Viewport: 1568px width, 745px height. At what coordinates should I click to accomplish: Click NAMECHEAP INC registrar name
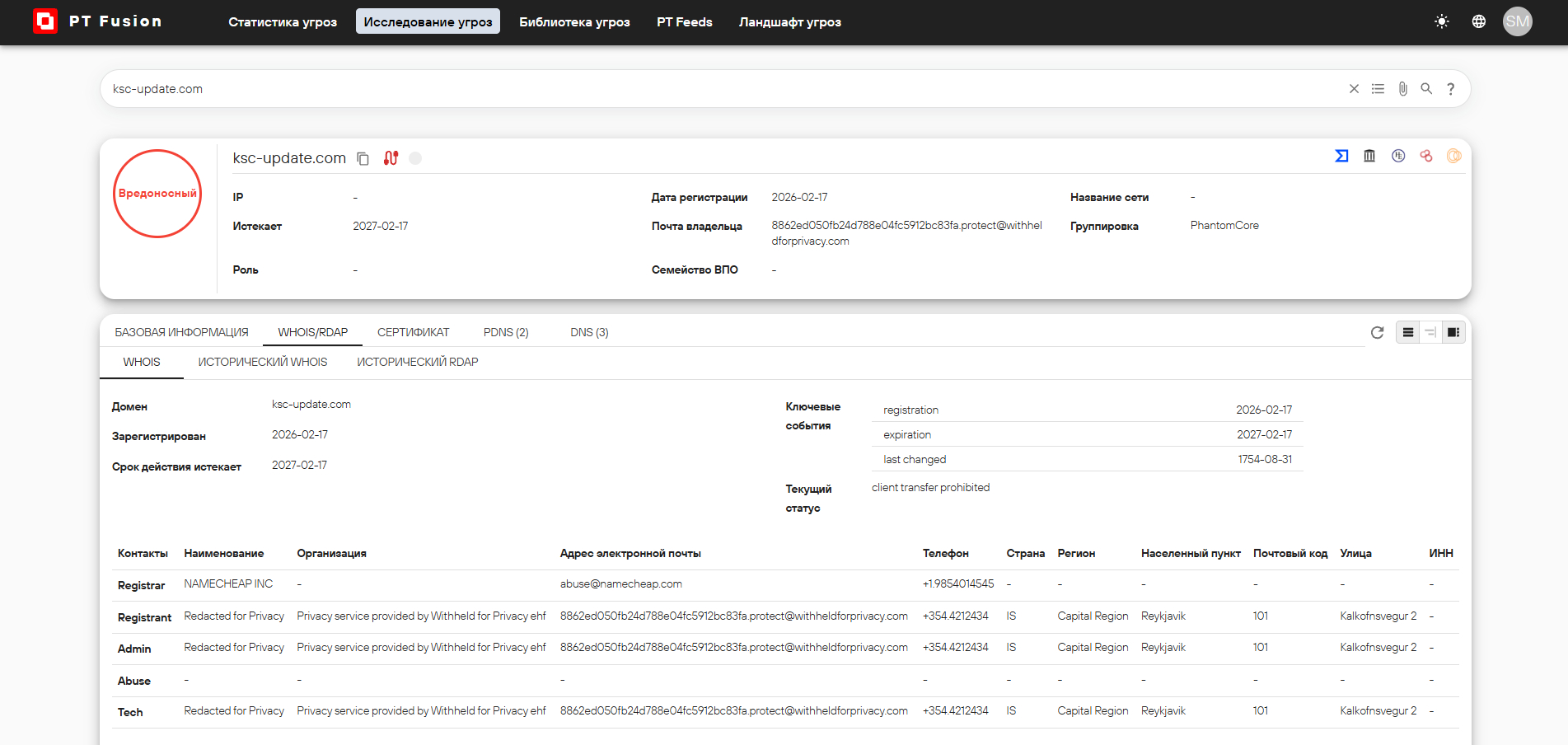click(x=228, y=583)
